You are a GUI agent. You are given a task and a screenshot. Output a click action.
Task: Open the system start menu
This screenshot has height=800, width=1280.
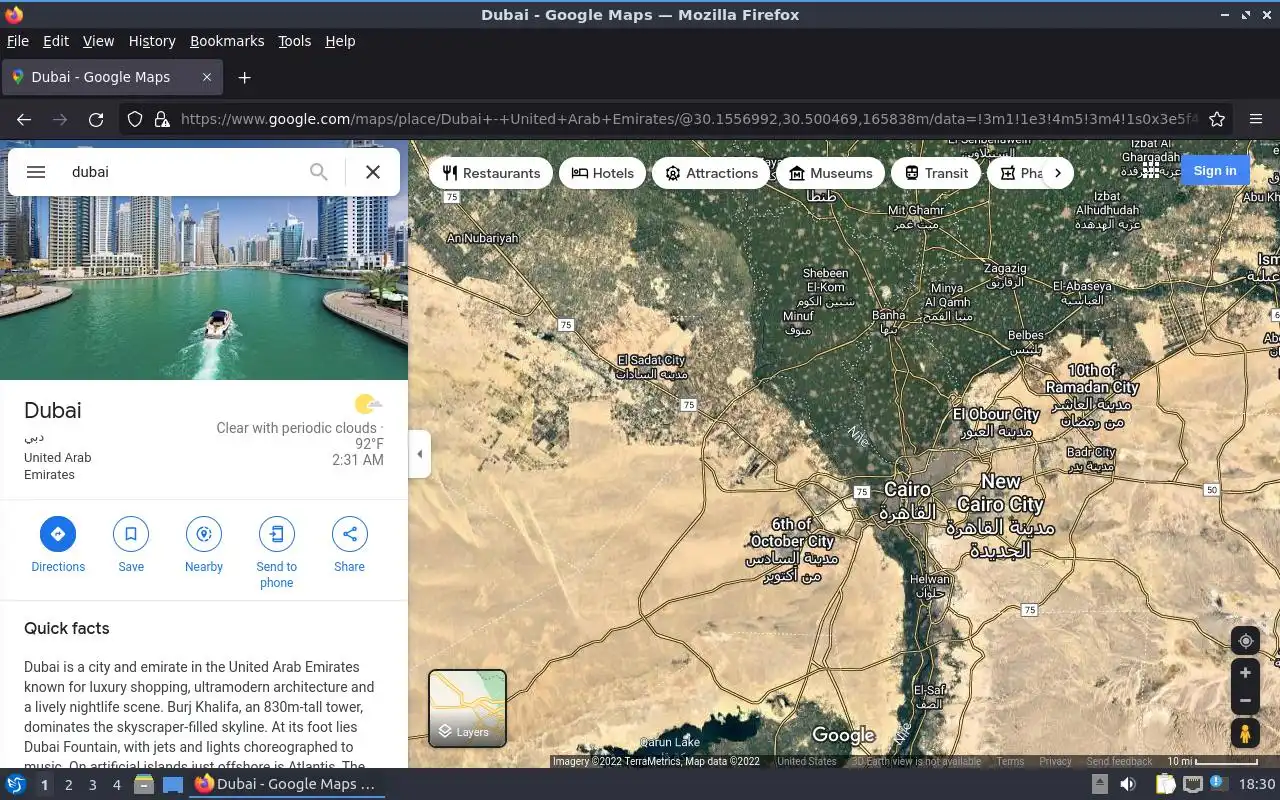16,784
